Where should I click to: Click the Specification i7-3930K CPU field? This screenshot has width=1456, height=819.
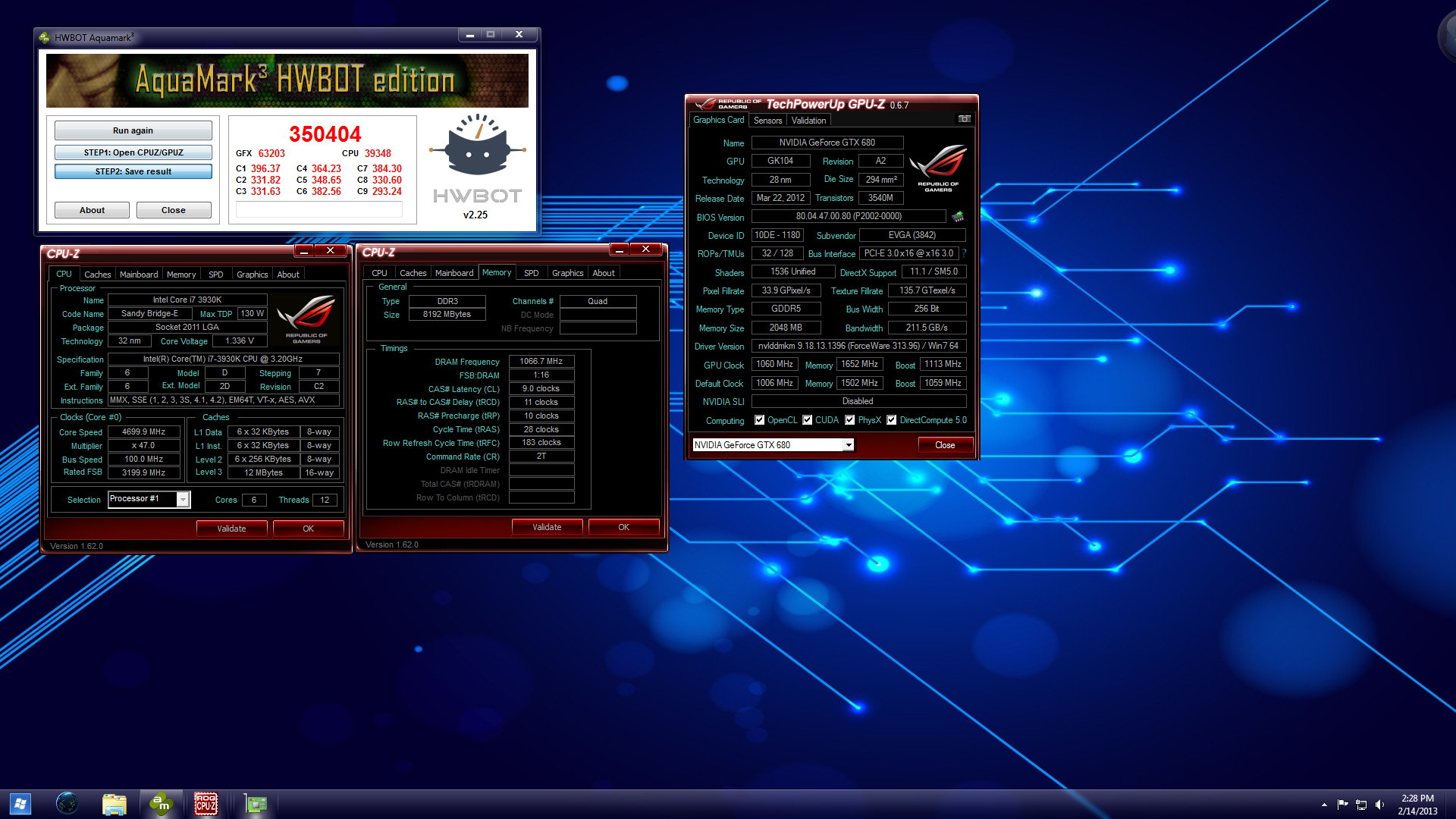click(223, 359)
